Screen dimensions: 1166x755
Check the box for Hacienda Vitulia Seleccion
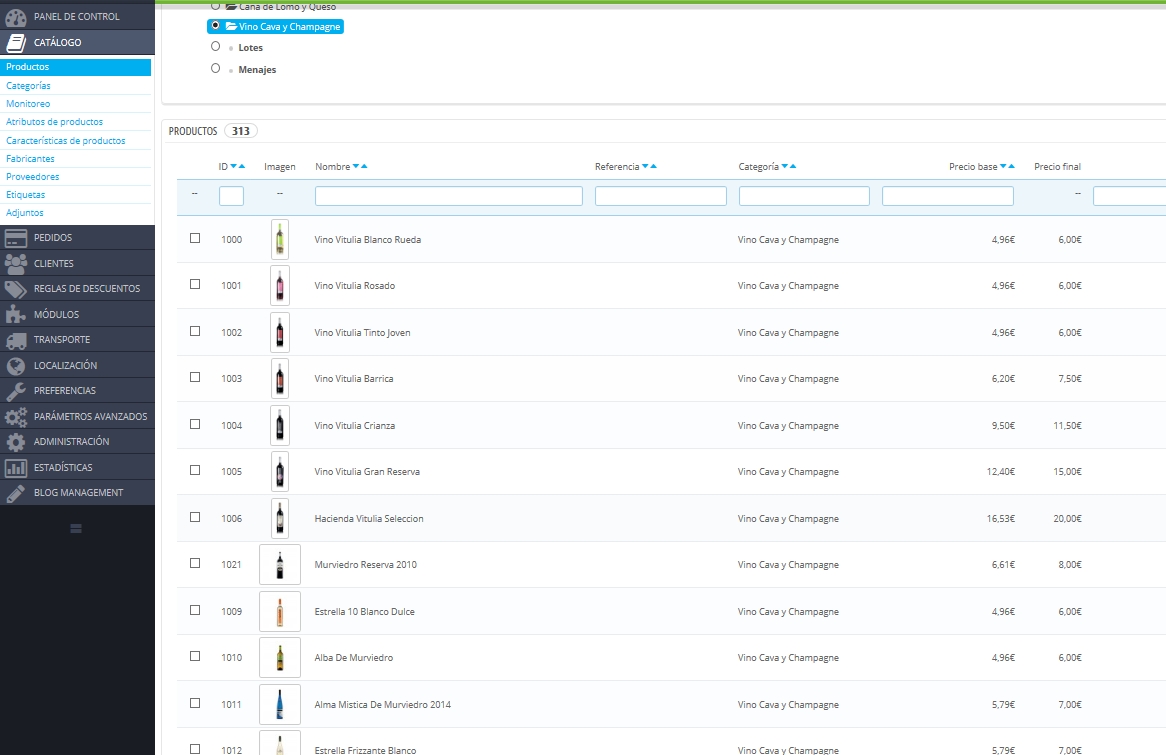tap(195, 517)
